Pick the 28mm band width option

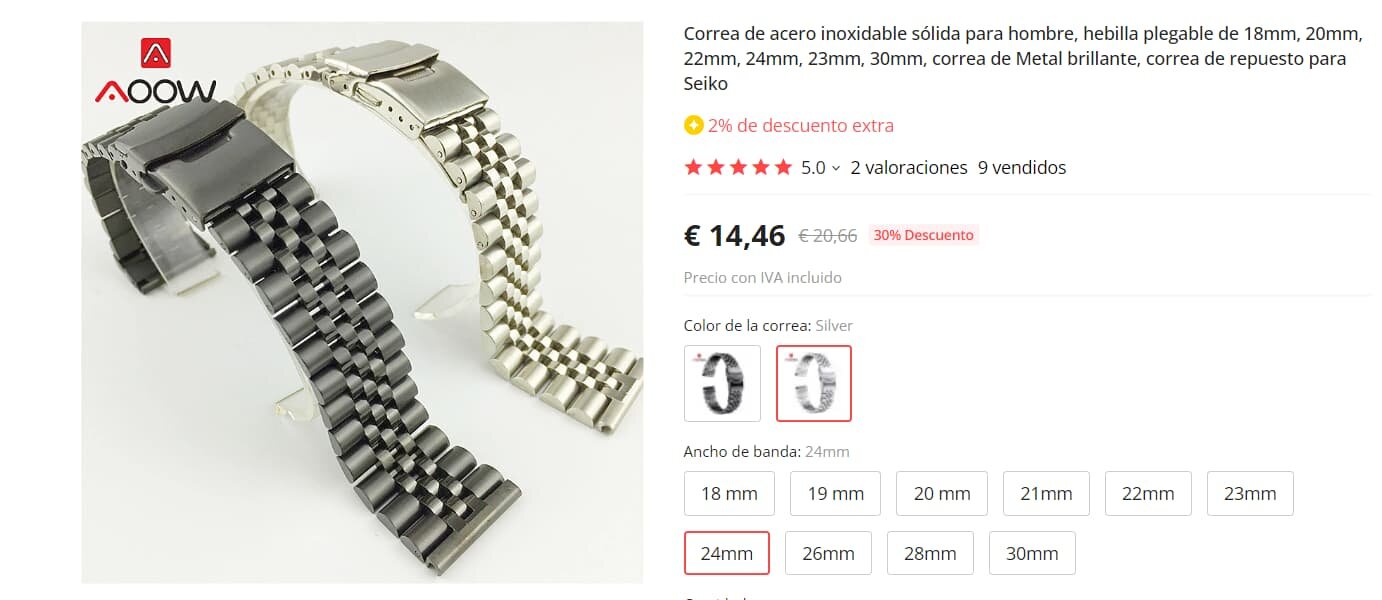(x=930, y=553)
